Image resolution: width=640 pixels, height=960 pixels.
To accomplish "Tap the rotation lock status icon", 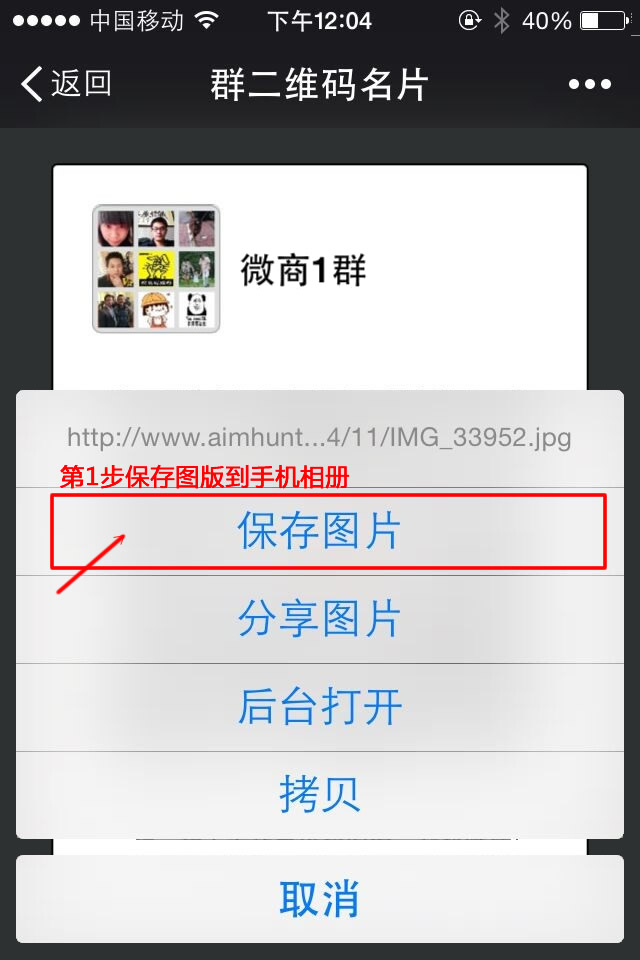I will 470,21.
